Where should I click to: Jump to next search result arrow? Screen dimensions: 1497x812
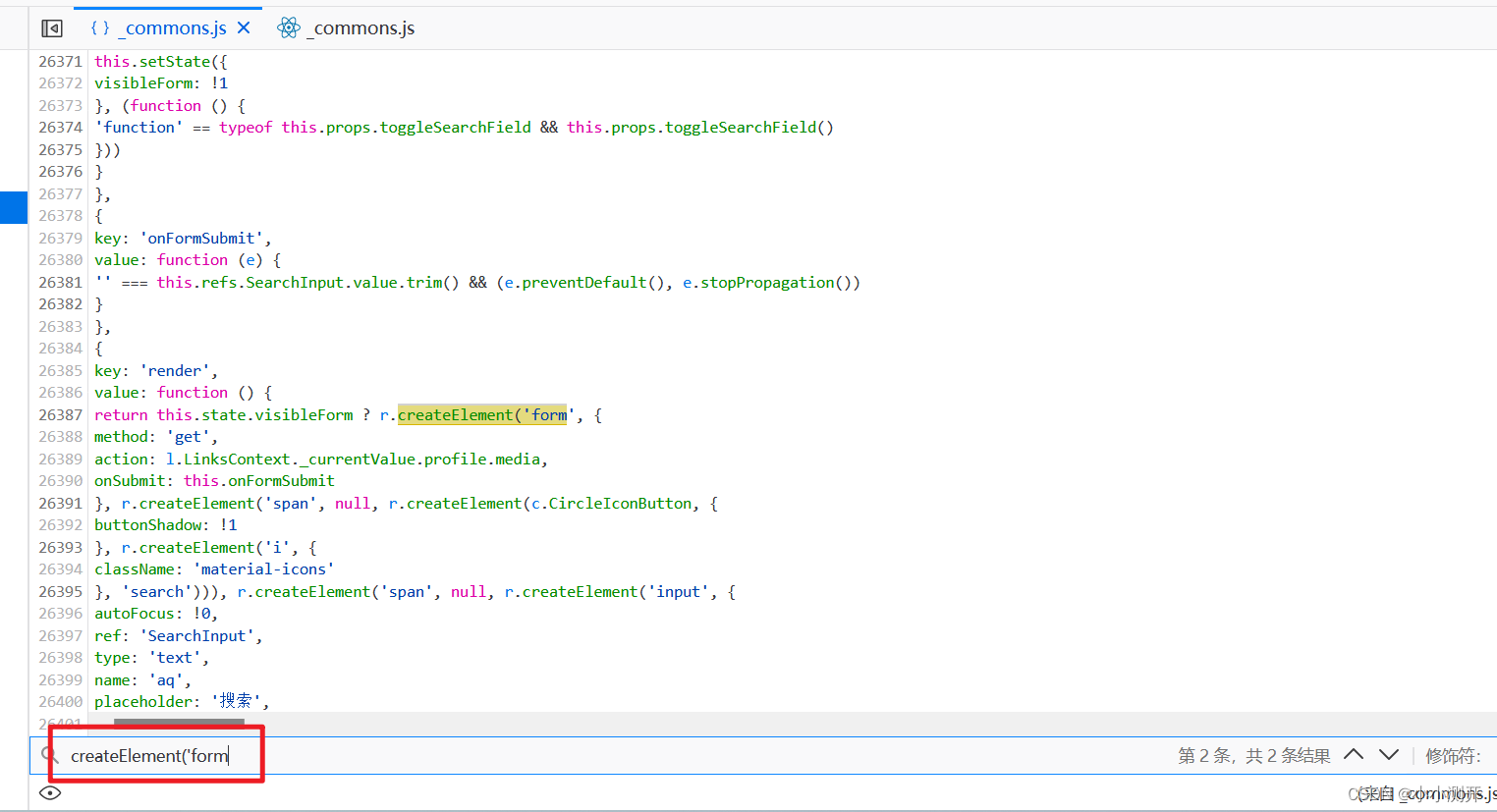pyautogui.click(x=1389, y=754)
